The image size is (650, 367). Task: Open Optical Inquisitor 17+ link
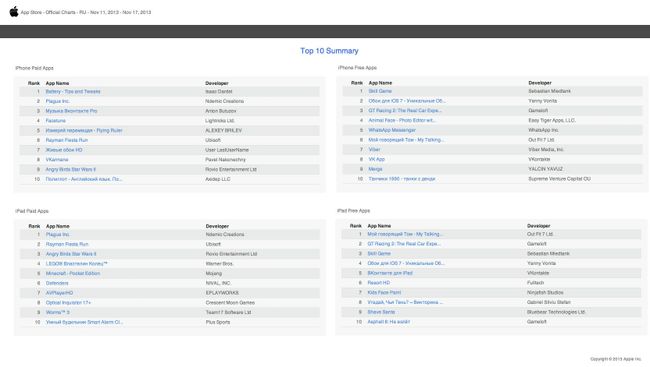[x=68, y=303]
